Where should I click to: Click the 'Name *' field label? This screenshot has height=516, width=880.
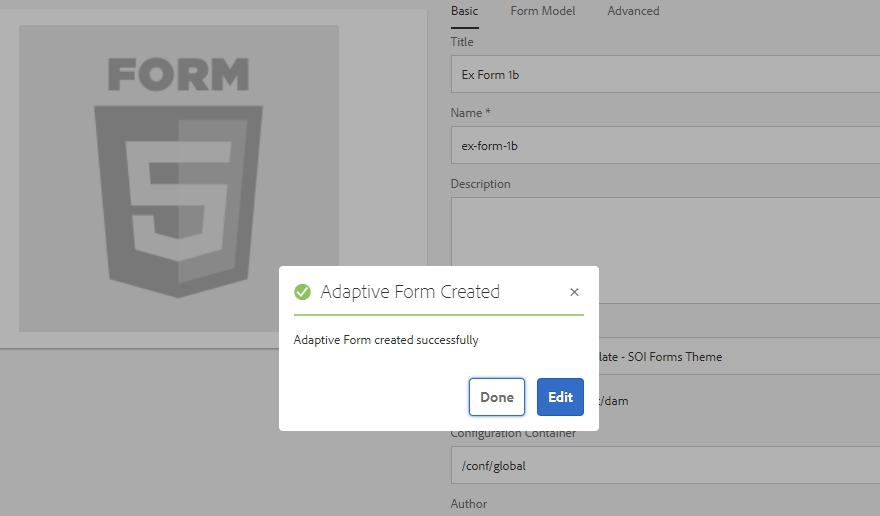pos(470,113)
